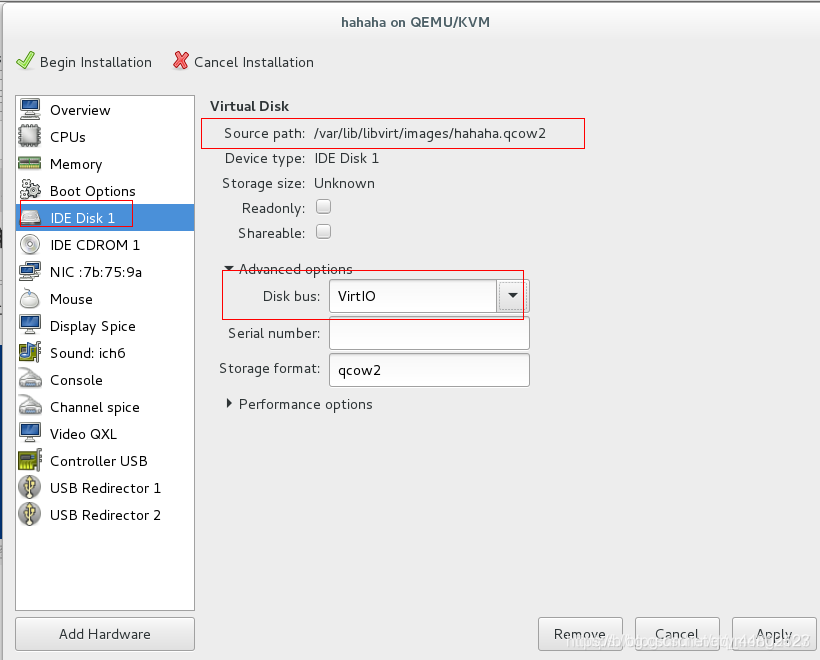Select the Overview monitor icon
Viewport: 820px width, 660px height.
coord(30,109)
